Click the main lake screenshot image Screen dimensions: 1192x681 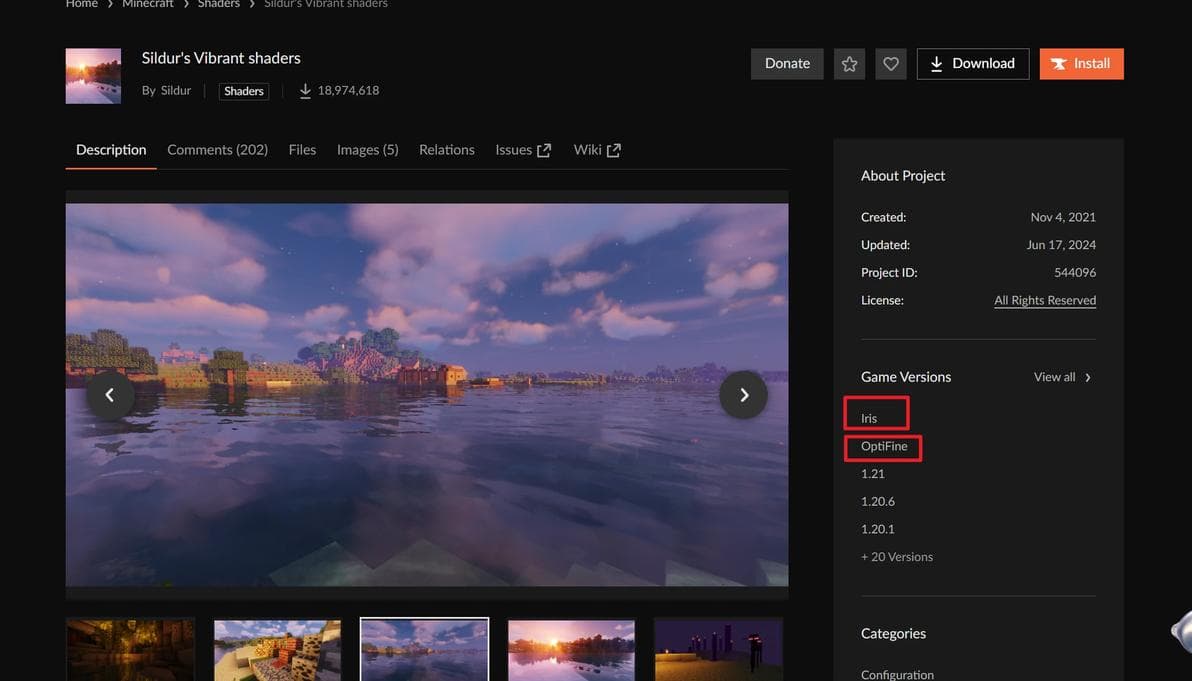tap(426, 394)
